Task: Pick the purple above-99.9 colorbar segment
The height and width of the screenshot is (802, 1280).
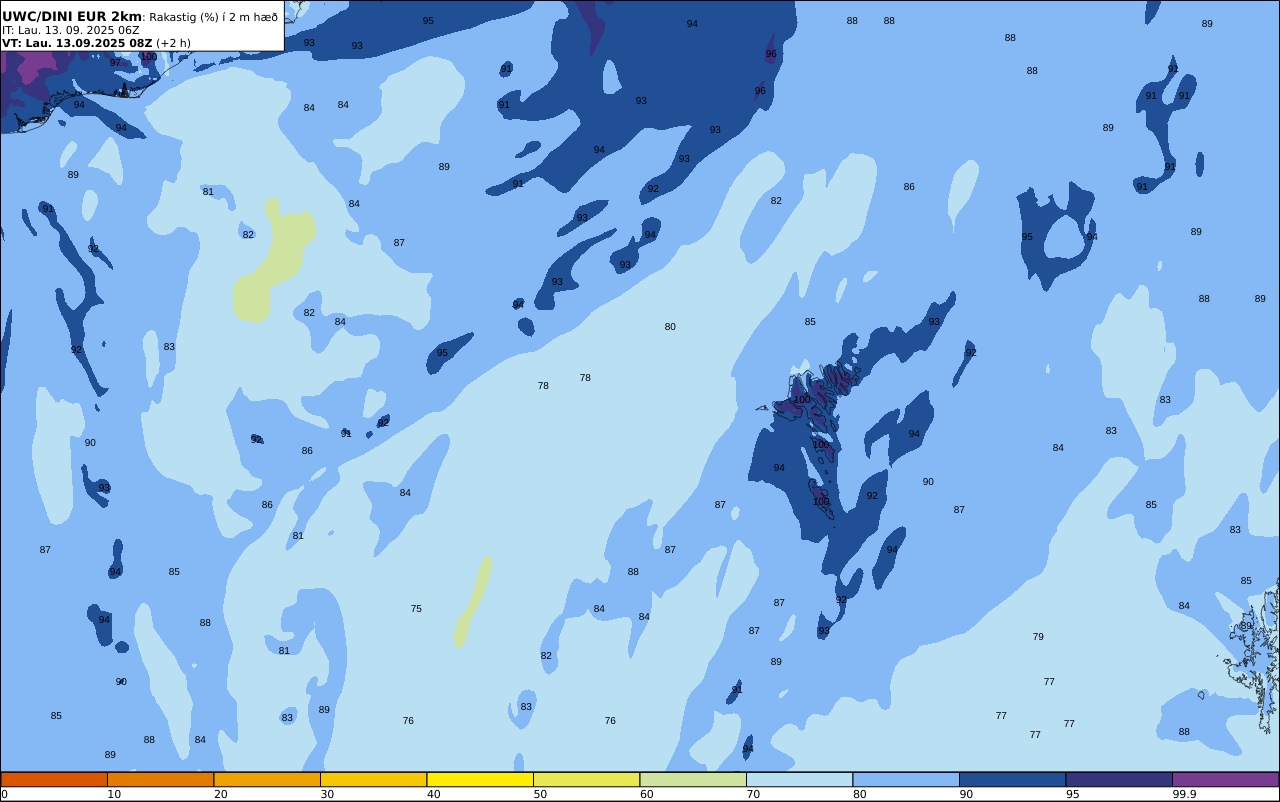Action: [1225, 779]
